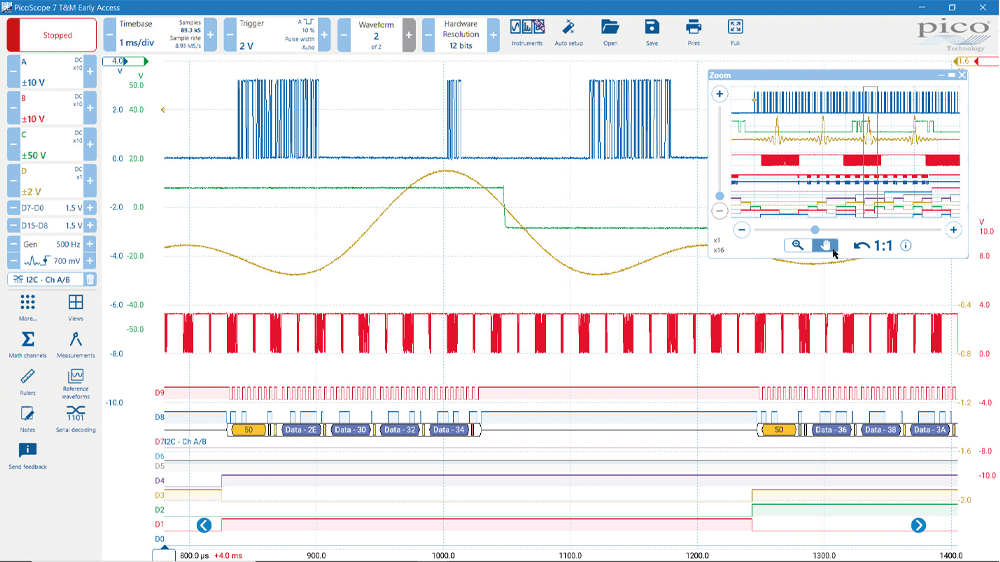
Task: Select the magnifier zoom-selection tool
Action: [x=797, y=245]
